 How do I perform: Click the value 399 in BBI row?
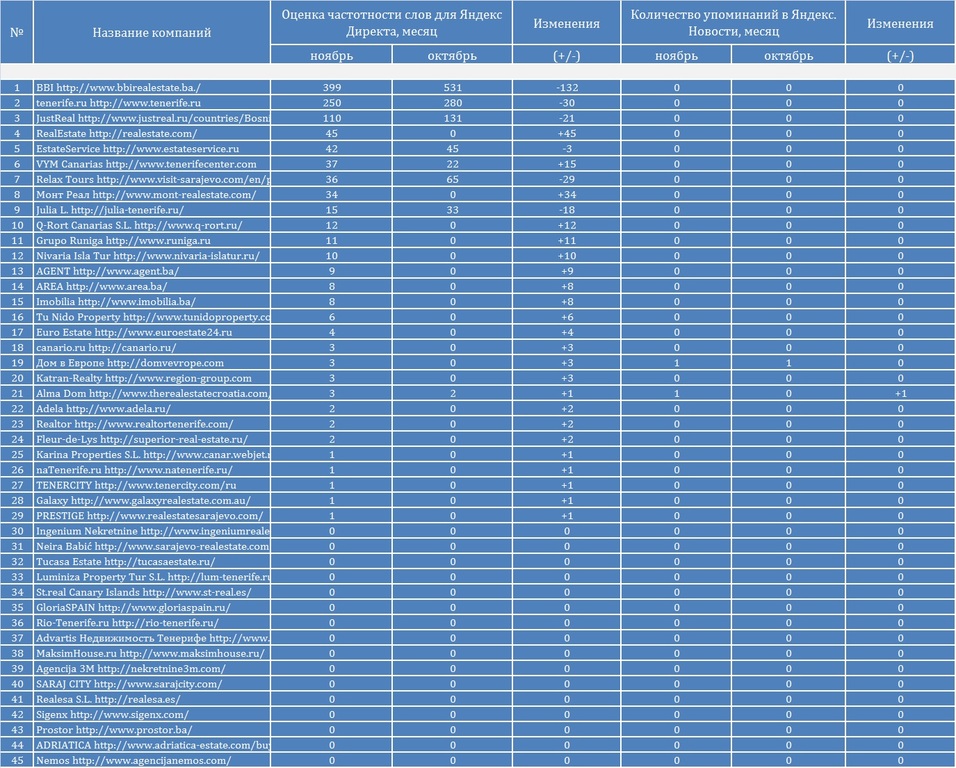(332, 88)
